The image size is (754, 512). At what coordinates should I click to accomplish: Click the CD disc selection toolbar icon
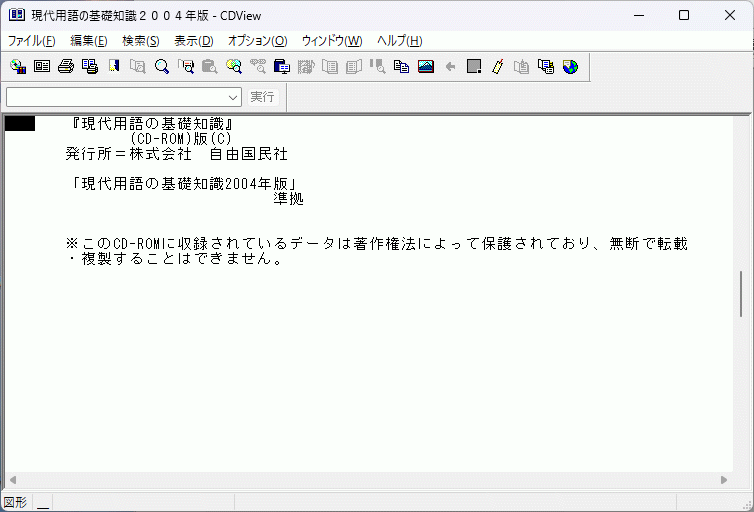pos(18,66)
